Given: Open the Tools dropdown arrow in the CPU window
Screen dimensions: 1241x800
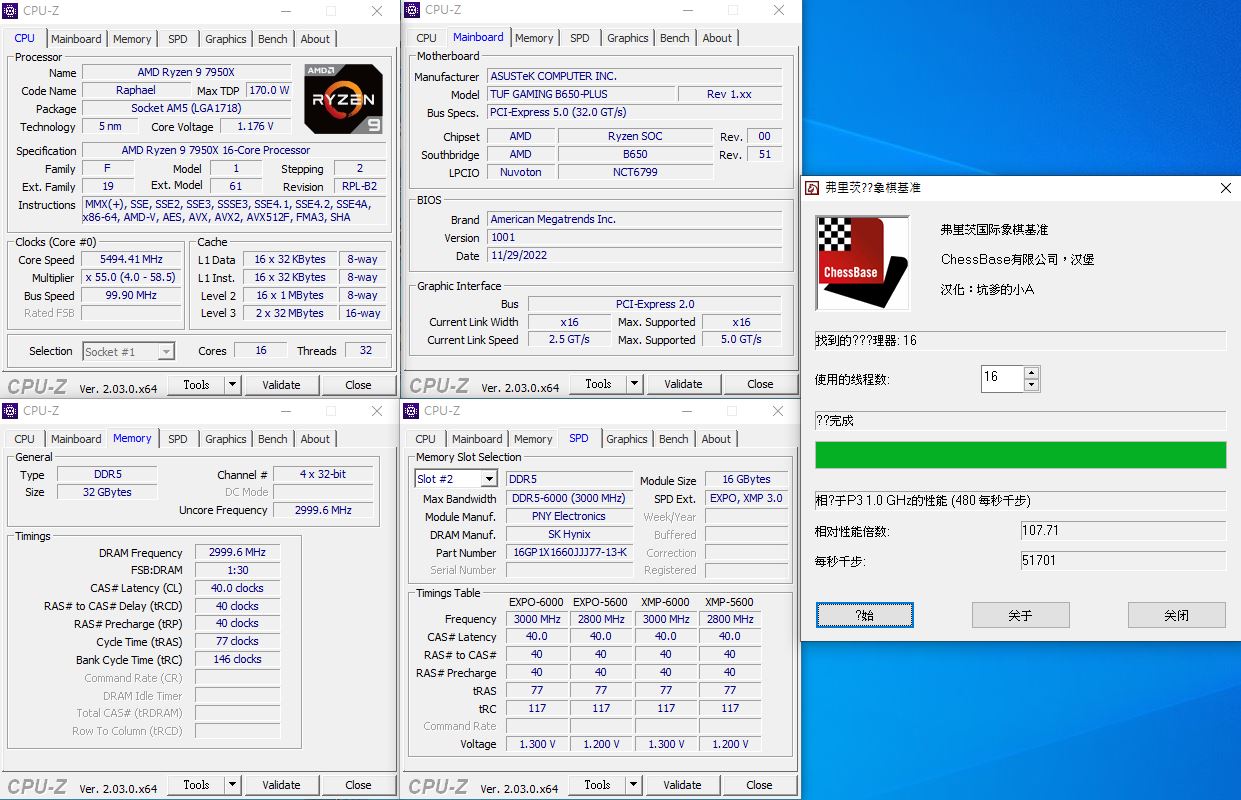Looking at the screenshot, I should (233, 384).
